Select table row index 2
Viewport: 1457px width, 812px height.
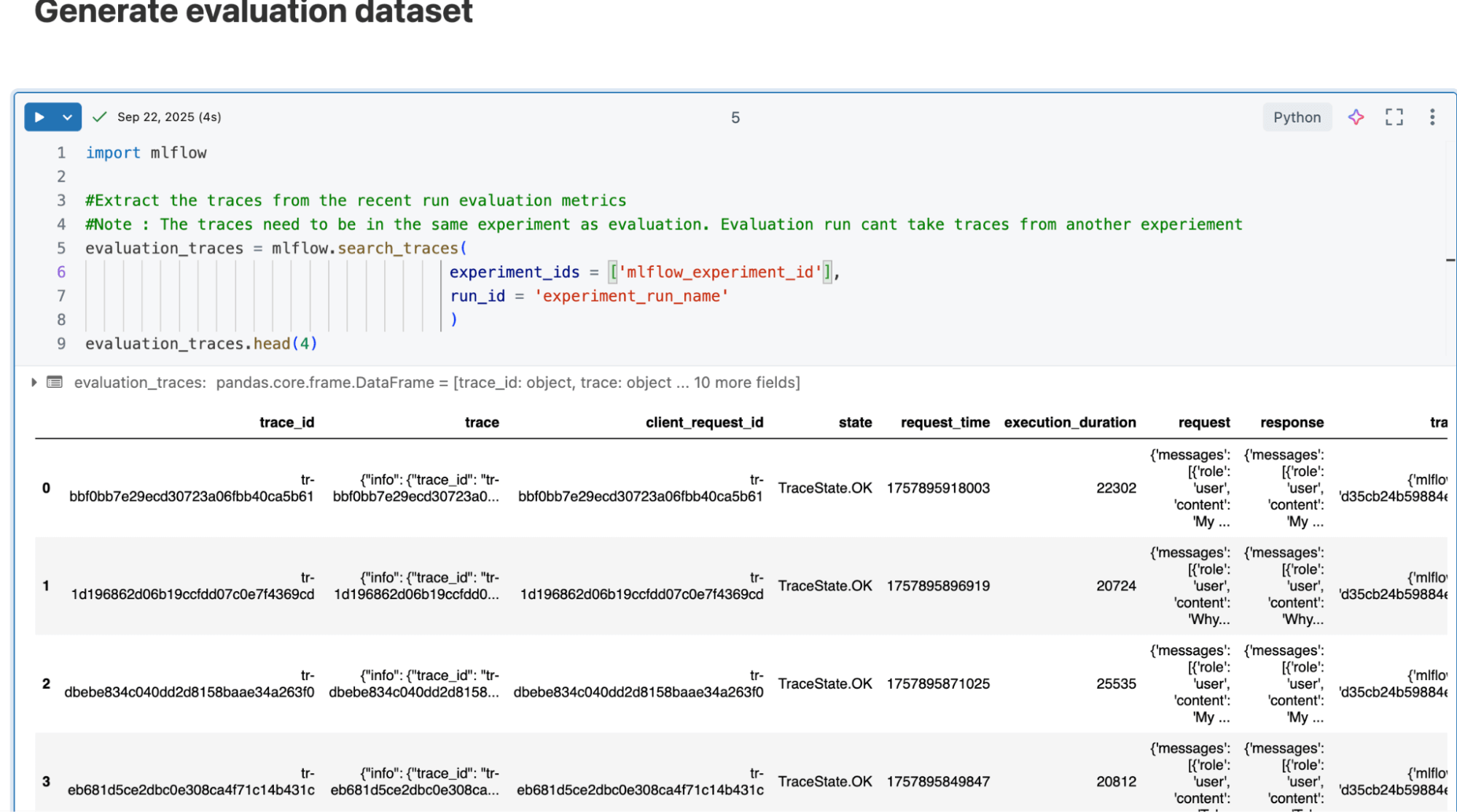click(x=46, y=684)
